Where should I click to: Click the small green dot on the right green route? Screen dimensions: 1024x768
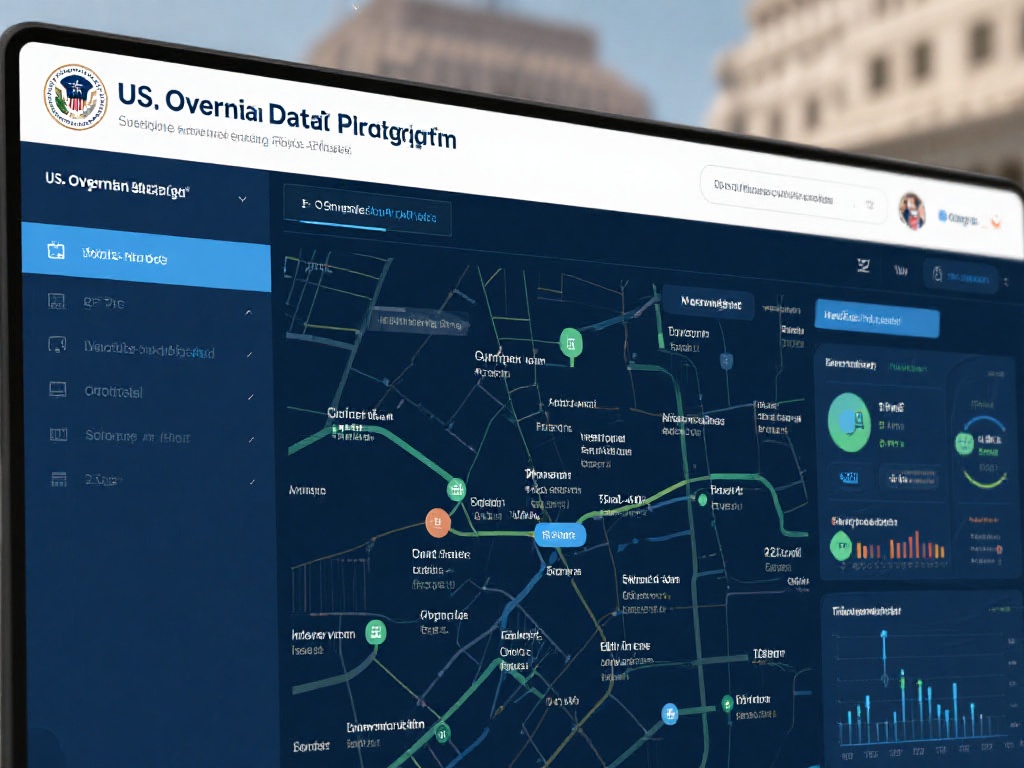point(702,500)
